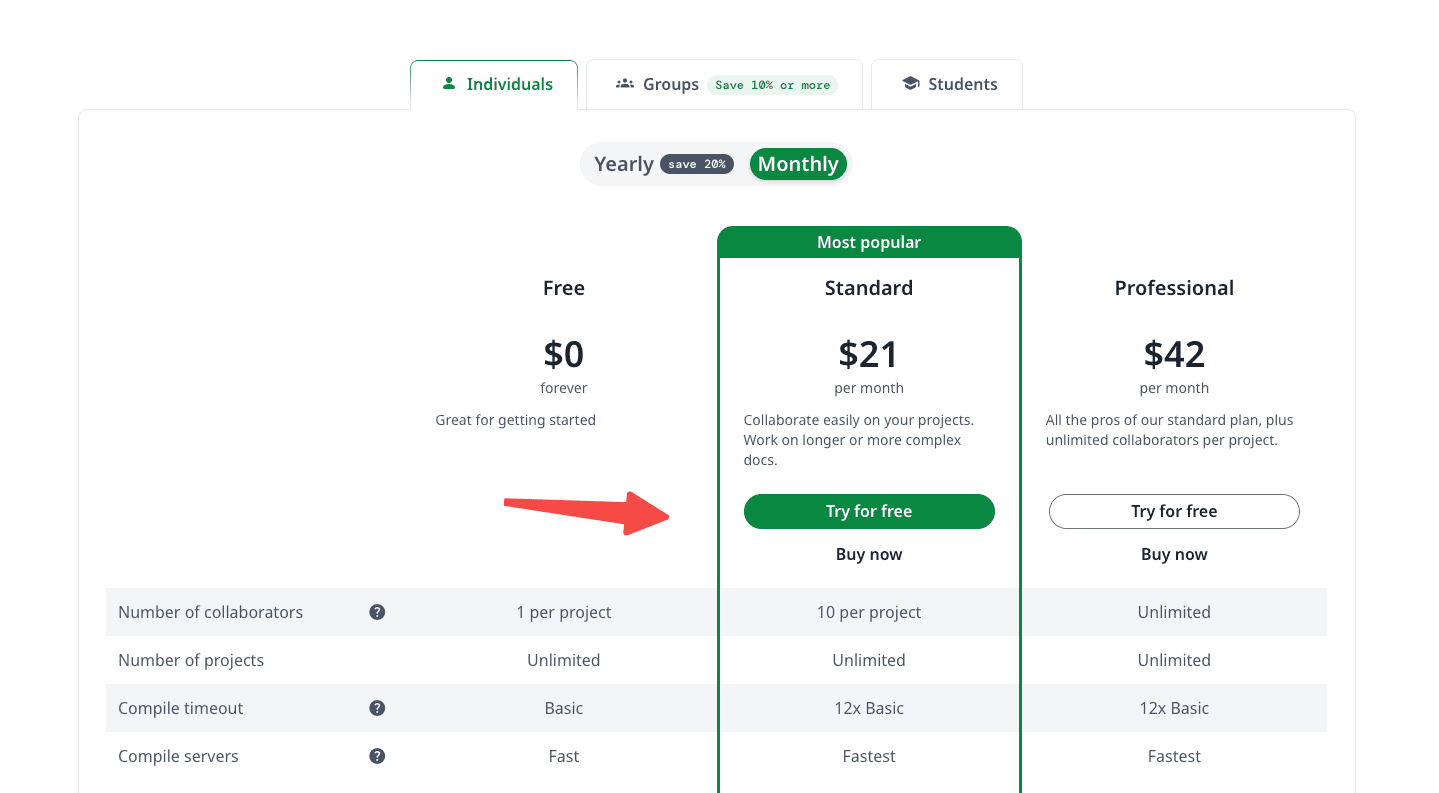Click the Most popular banner
1439x793 pixels.
point(869,242)
